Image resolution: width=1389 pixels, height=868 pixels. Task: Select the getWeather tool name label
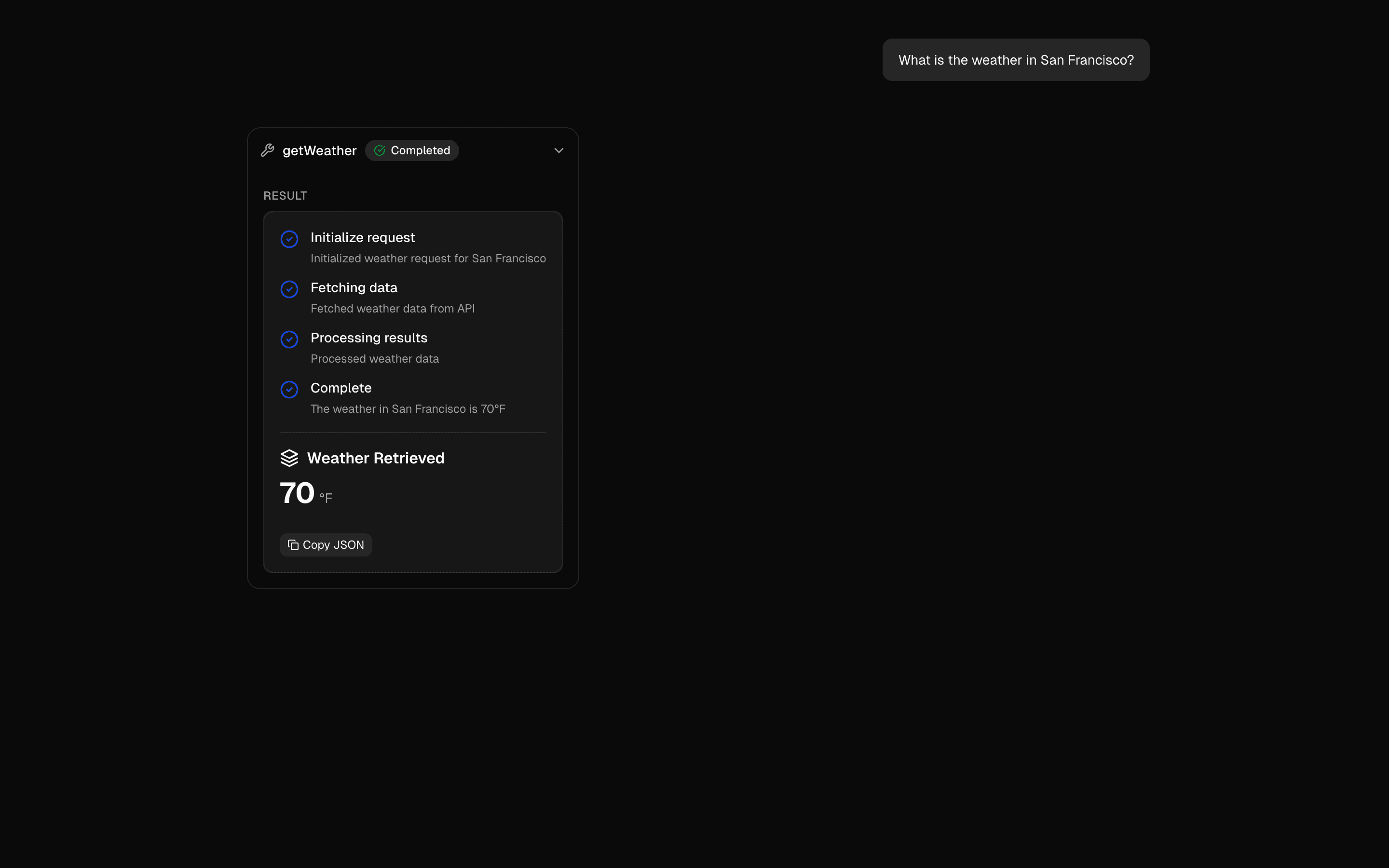320,150
